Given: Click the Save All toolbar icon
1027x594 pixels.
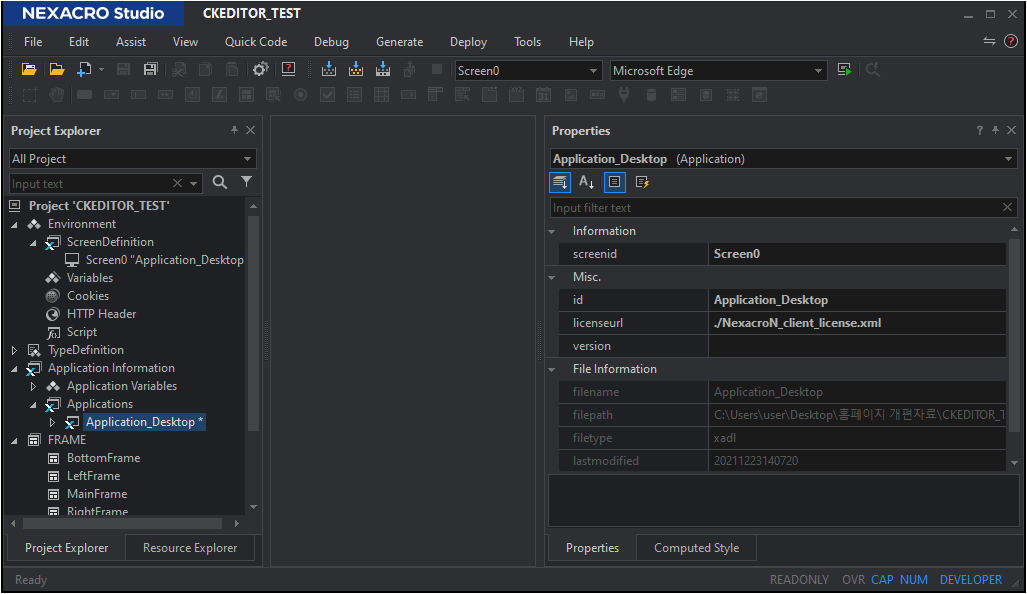Looking at the screenshot, I should point(150,70).
